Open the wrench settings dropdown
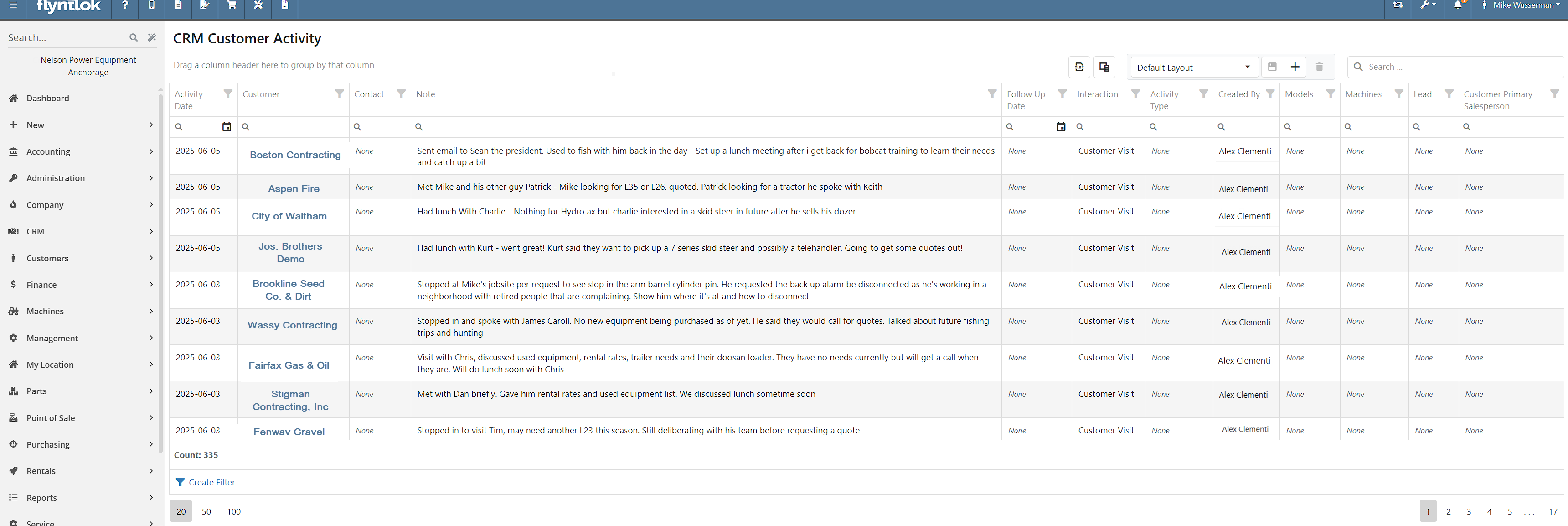Image resolution: width=1568 pixels, height=526 pixels. click(x=1428, y=5)
